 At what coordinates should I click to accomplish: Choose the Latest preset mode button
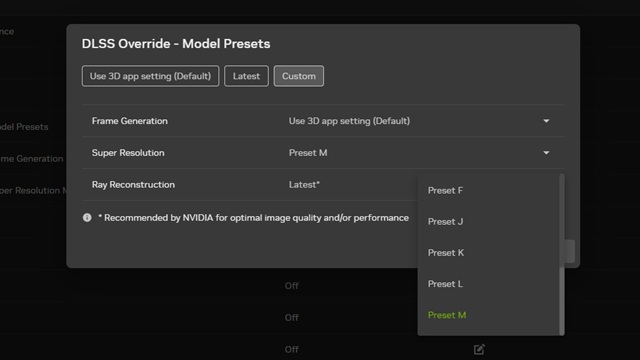(x=246, y=76)
